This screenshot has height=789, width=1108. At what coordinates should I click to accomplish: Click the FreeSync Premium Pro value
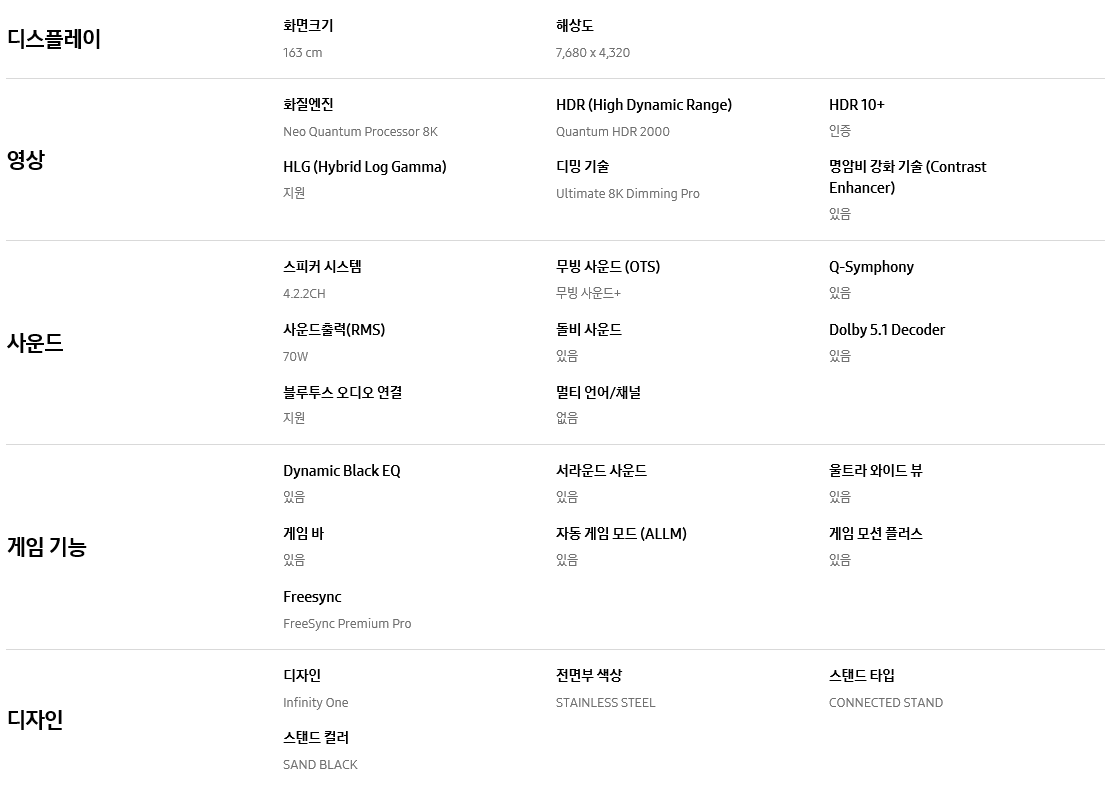click(x=347, y=624)
